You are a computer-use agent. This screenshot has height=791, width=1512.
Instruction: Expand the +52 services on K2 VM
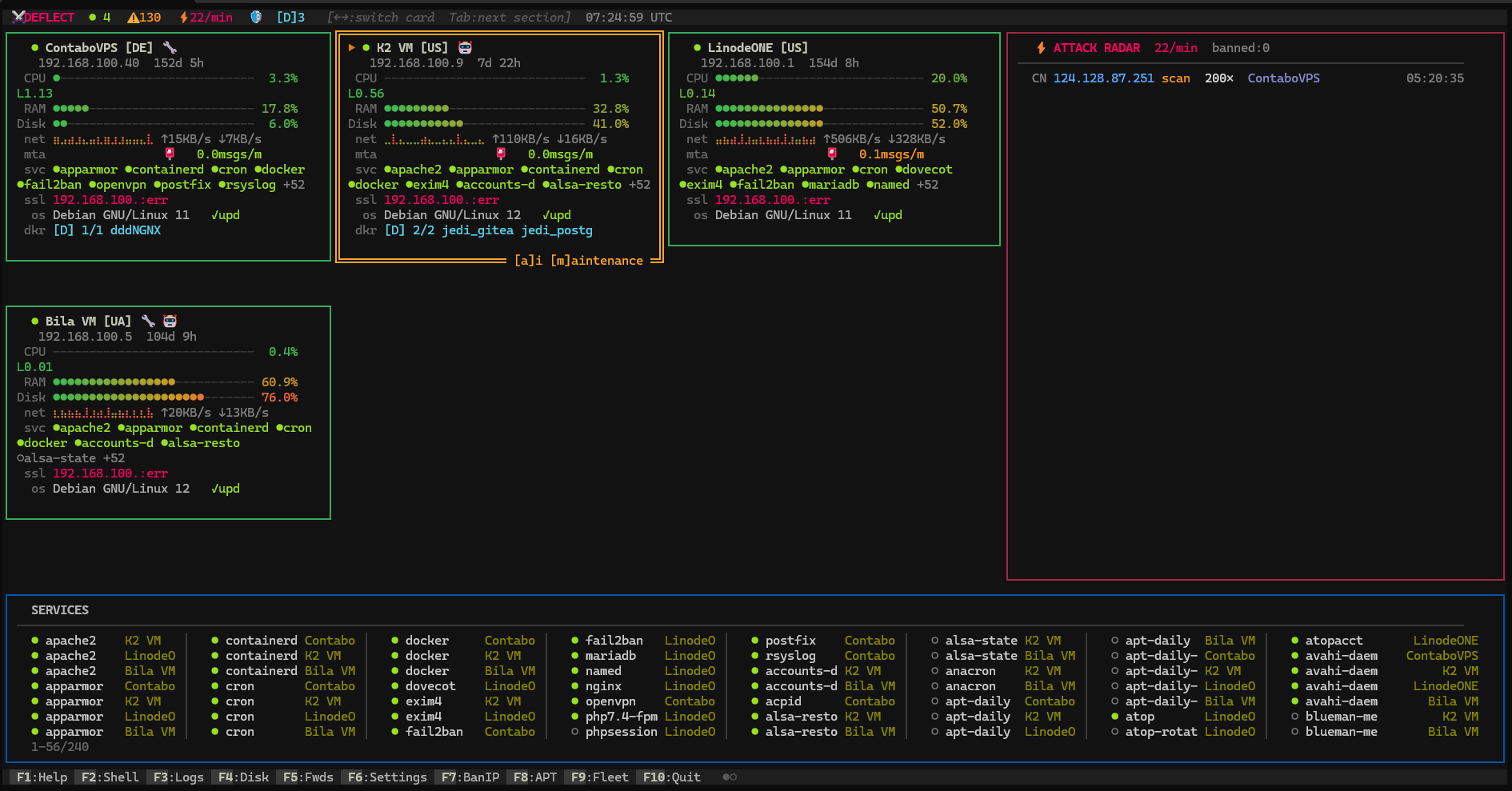(x=638, y=184)
